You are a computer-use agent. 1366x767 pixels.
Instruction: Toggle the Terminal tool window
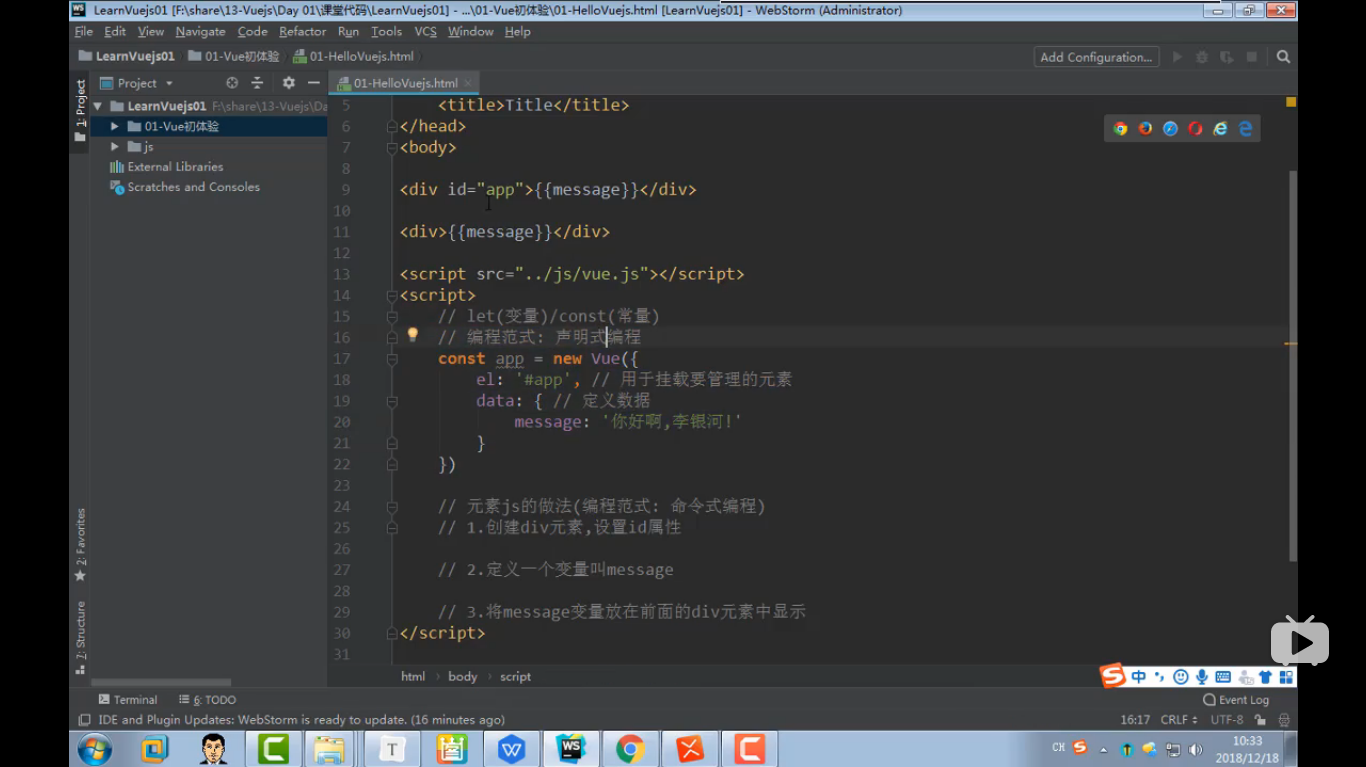coord(128,700)
